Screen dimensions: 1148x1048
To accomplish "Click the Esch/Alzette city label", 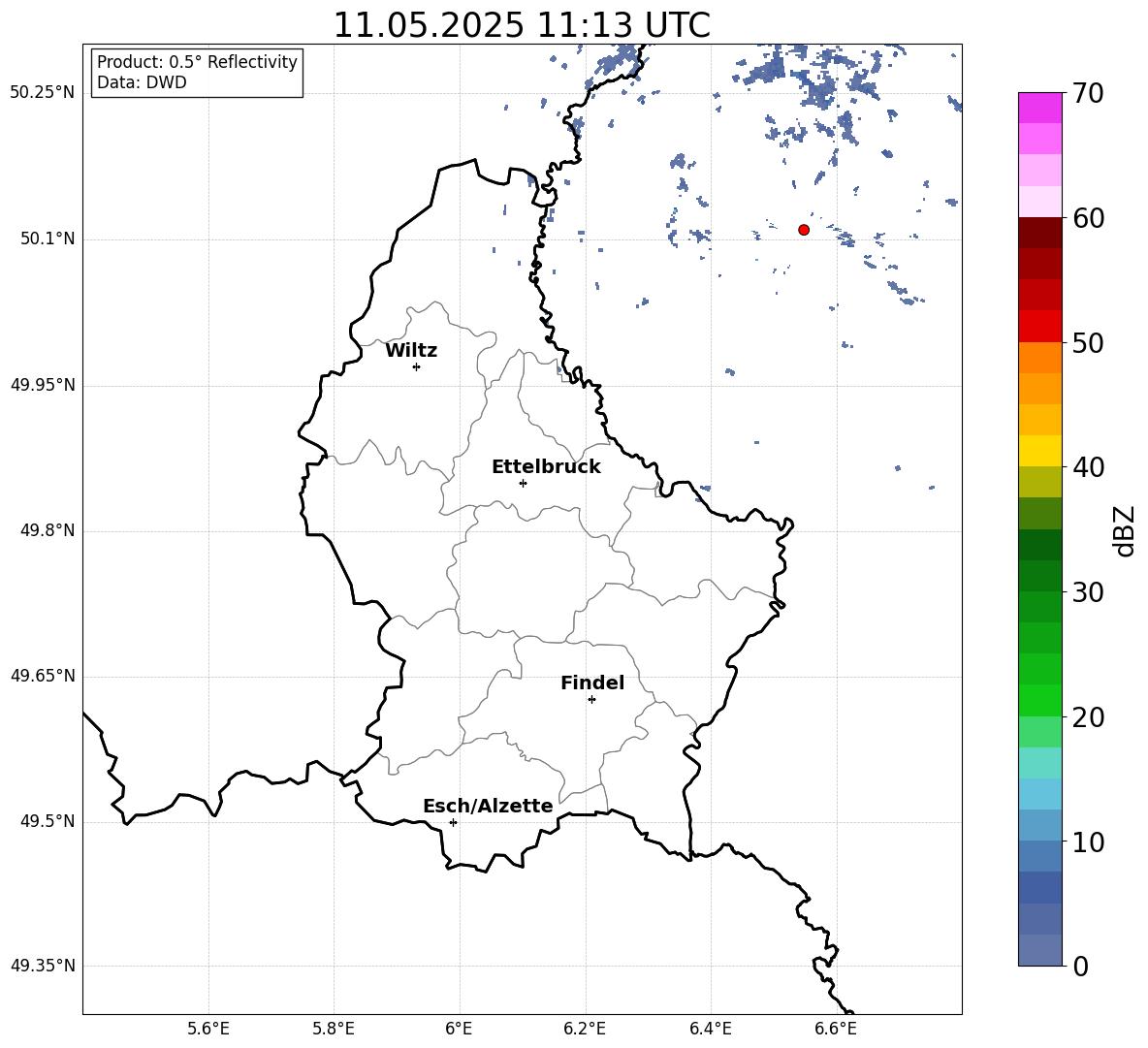I will pyautogui.click(x=489, y=806).
